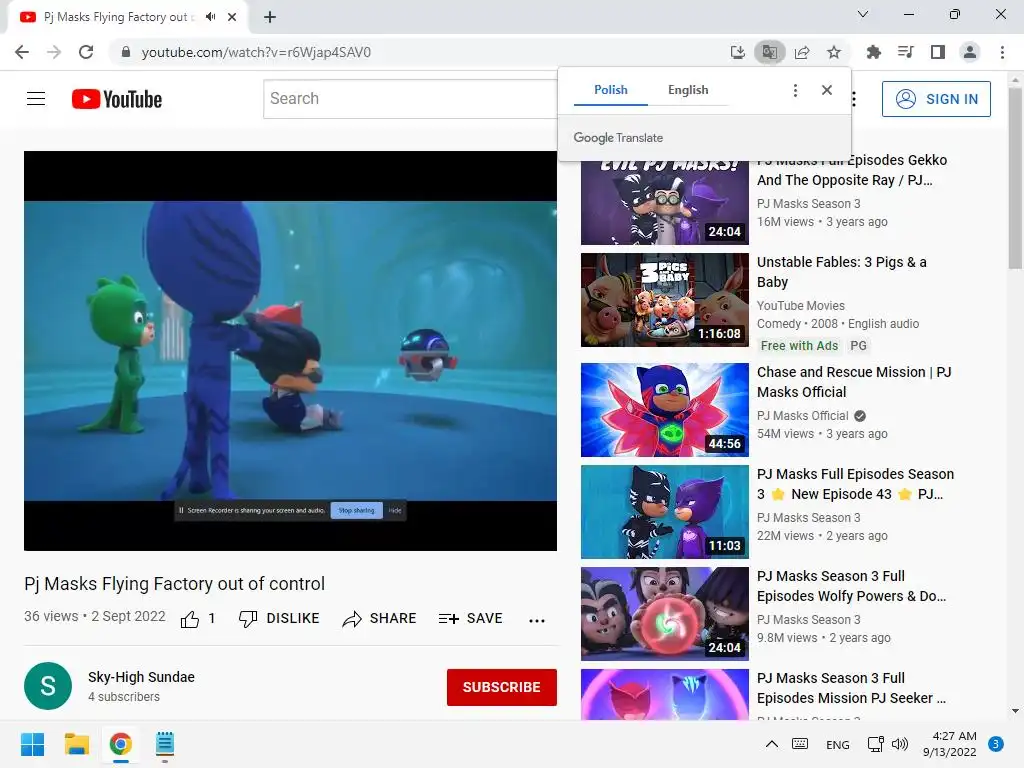Click the Google Translate icon in address bar
Image resolution: width=1024 pixels, height=768 pixels.
[x=769, y=52]
